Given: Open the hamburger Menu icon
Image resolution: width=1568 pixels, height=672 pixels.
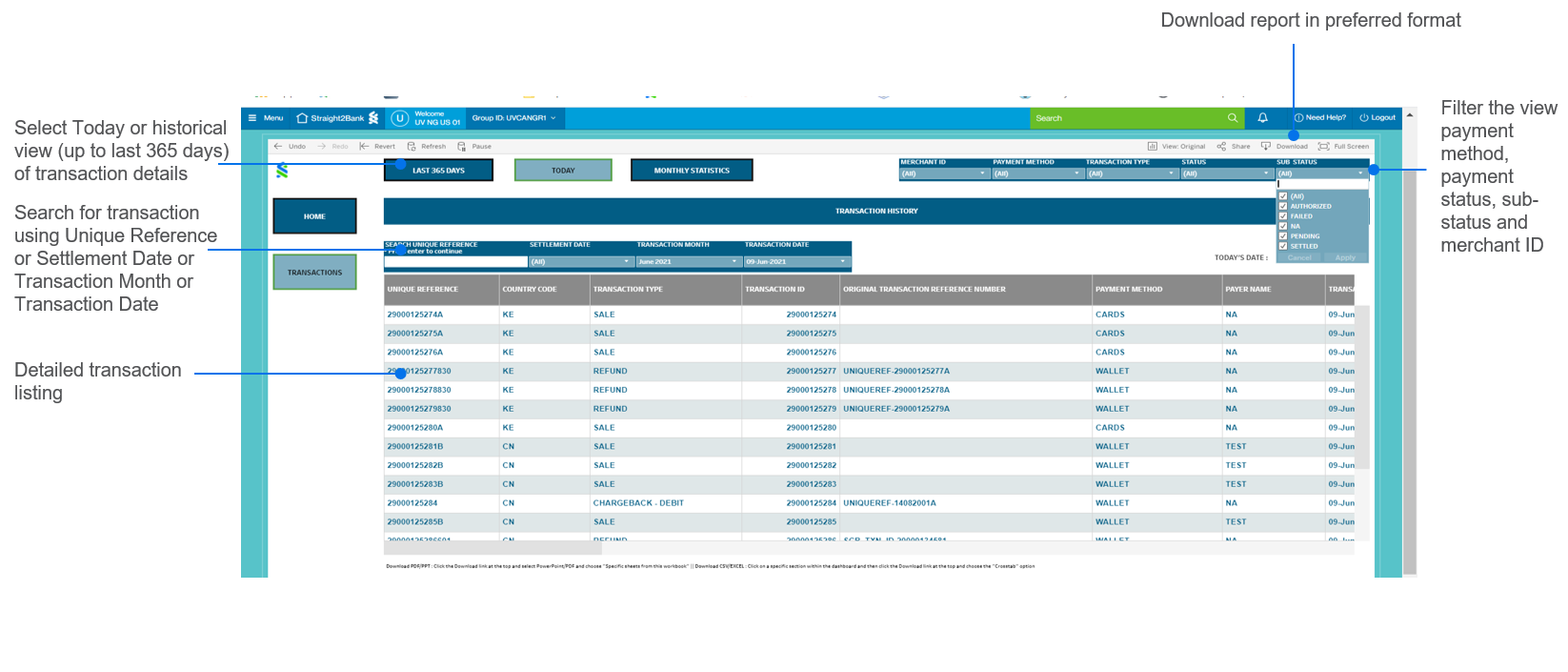Looking at the screenshot, I should 252,118.
